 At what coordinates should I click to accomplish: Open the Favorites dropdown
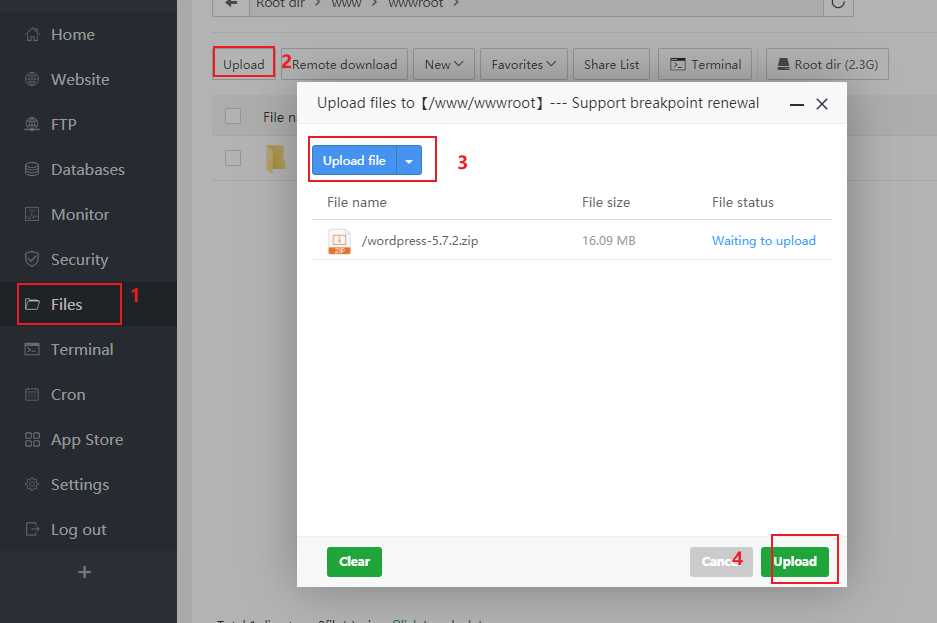tap(524, 65)
